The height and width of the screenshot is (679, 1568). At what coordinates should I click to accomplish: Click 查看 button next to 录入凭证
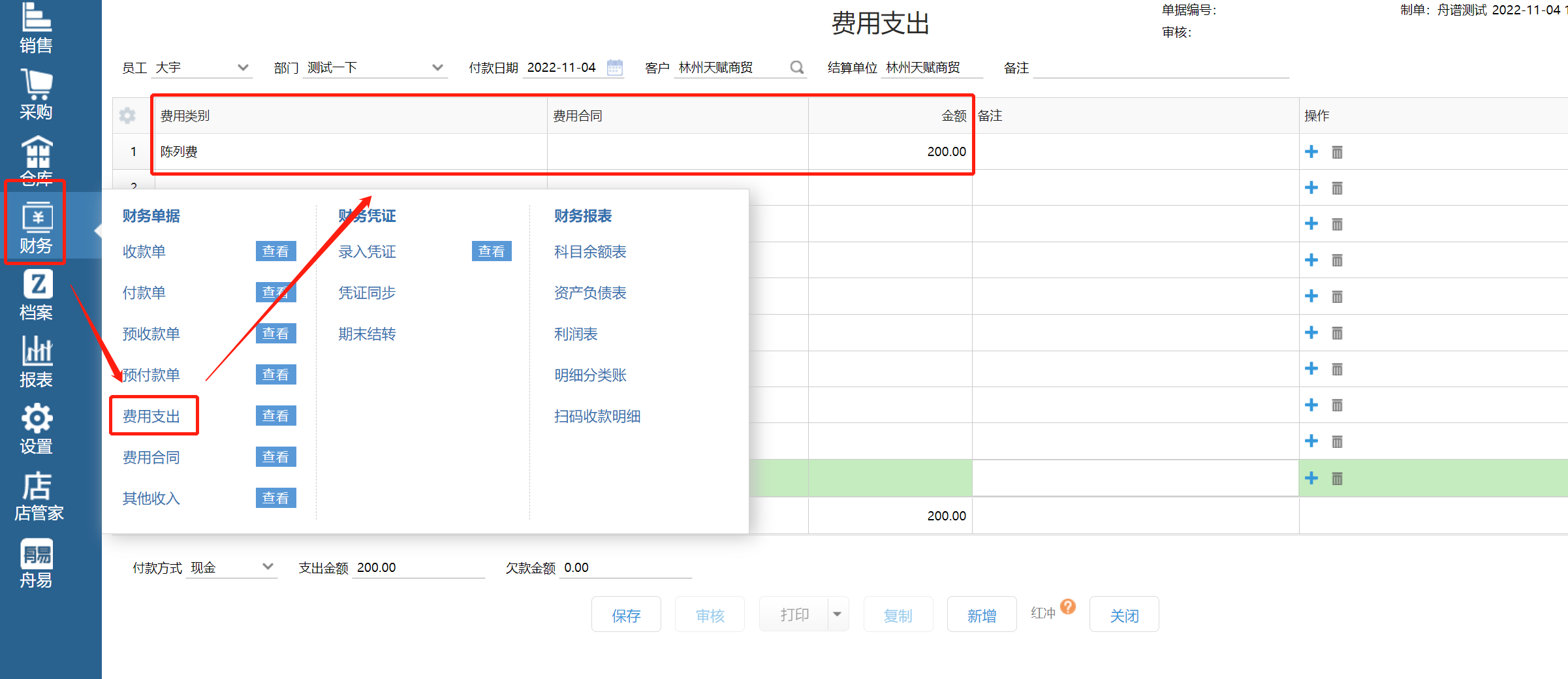click(492, 251)
